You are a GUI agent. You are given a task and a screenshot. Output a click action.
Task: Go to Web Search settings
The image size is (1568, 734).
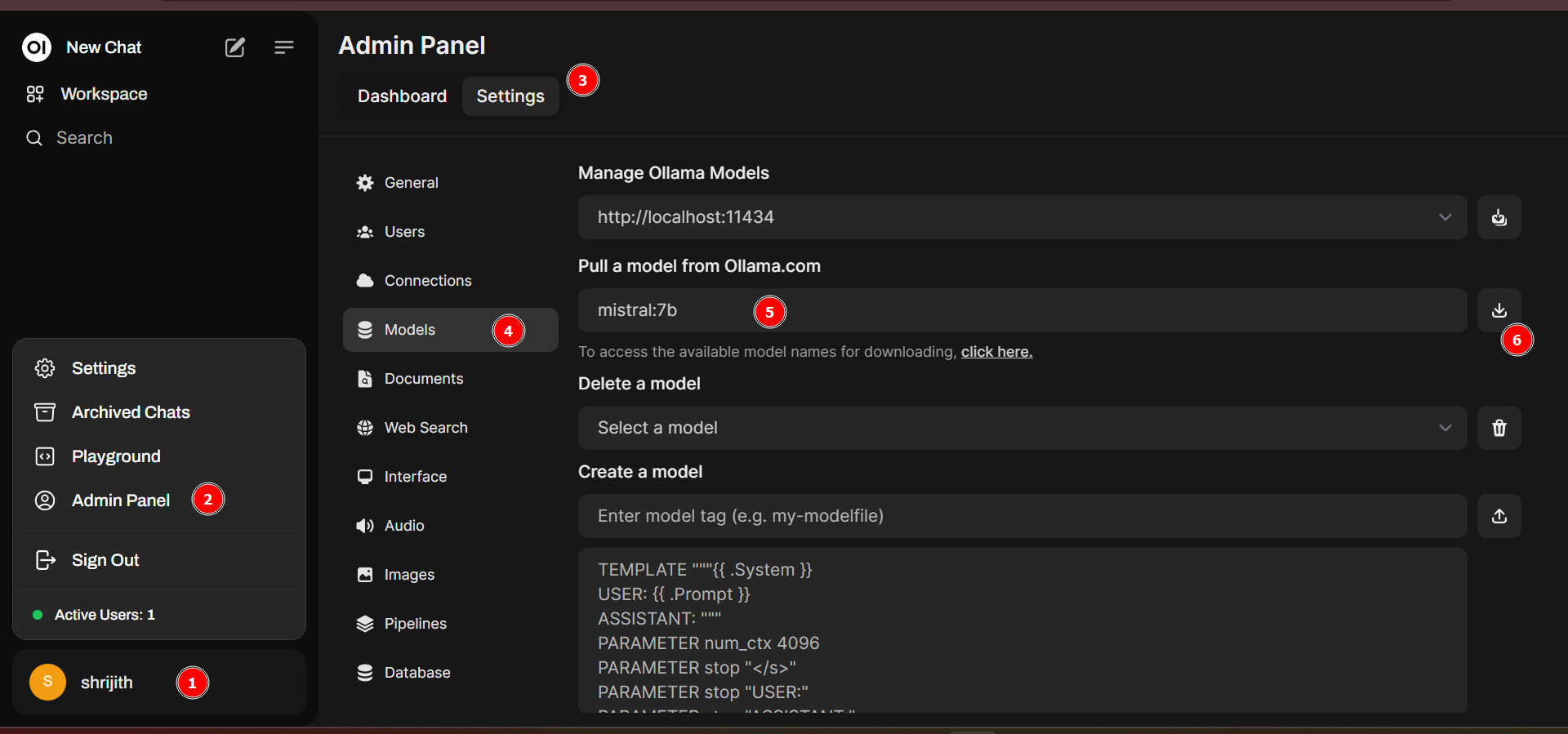(425, 428)
